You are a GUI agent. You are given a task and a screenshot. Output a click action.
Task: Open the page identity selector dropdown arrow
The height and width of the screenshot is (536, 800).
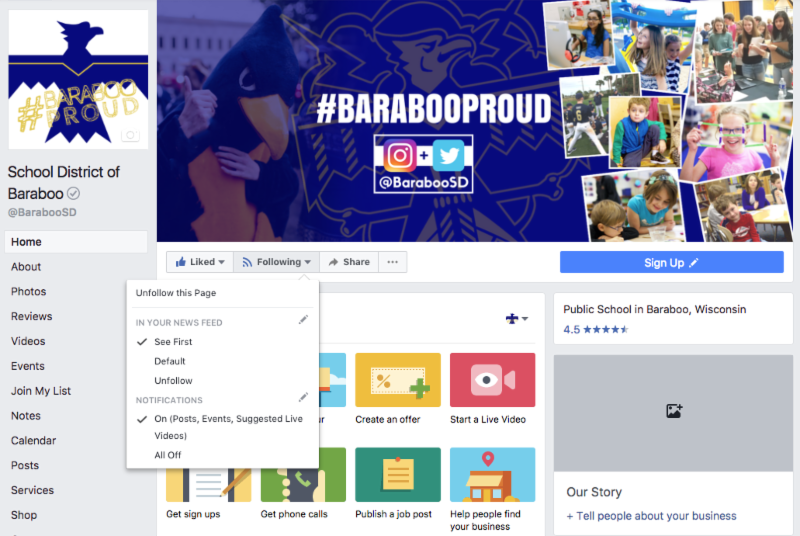(517, 319)
